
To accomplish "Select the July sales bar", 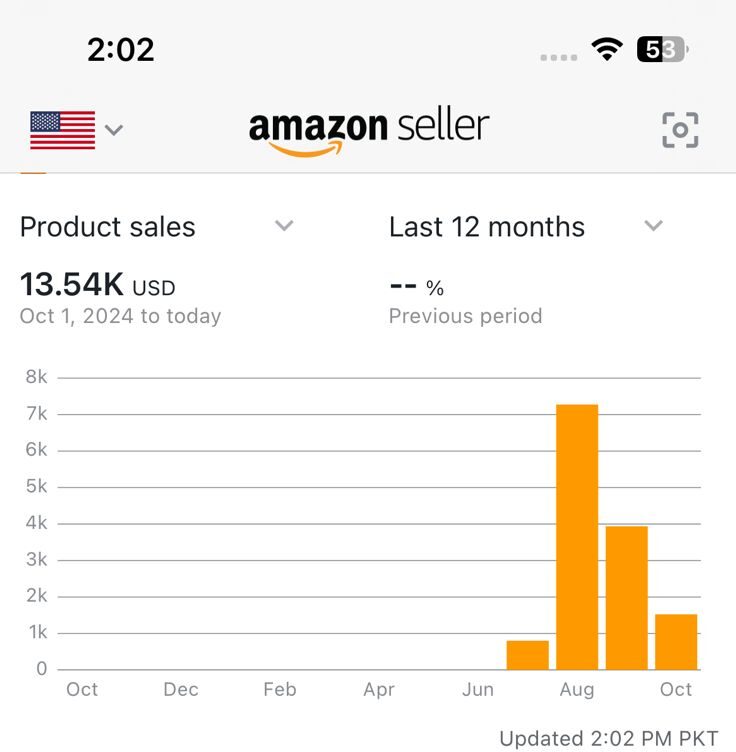I will tap(527, 655).
